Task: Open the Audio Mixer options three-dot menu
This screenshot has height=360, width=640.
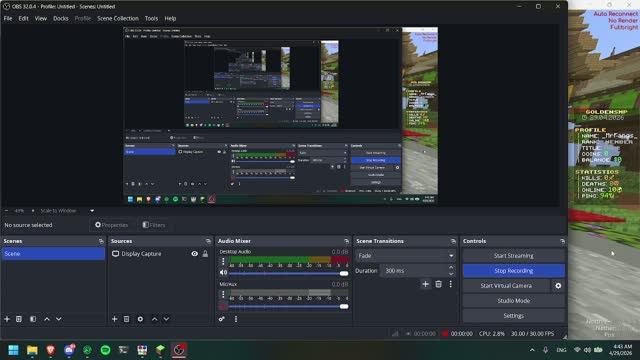Action: tap(236, 319)
